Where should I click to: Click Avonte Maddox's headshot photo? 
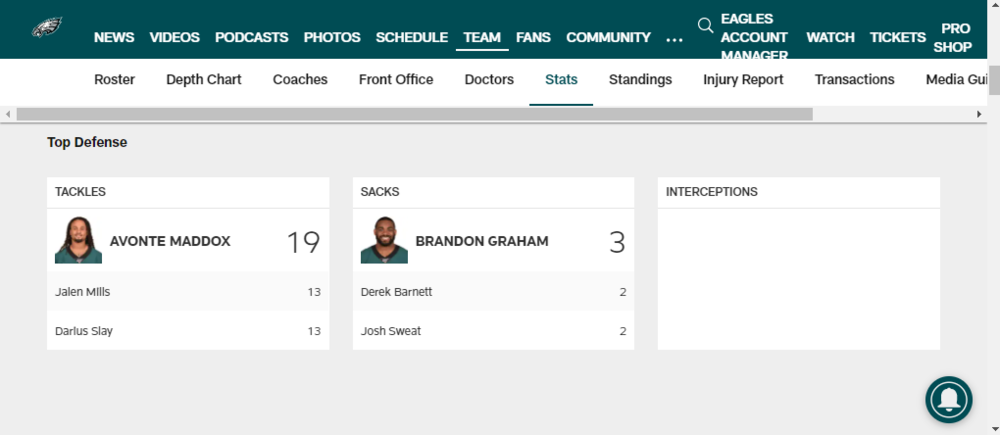point(78,240)
